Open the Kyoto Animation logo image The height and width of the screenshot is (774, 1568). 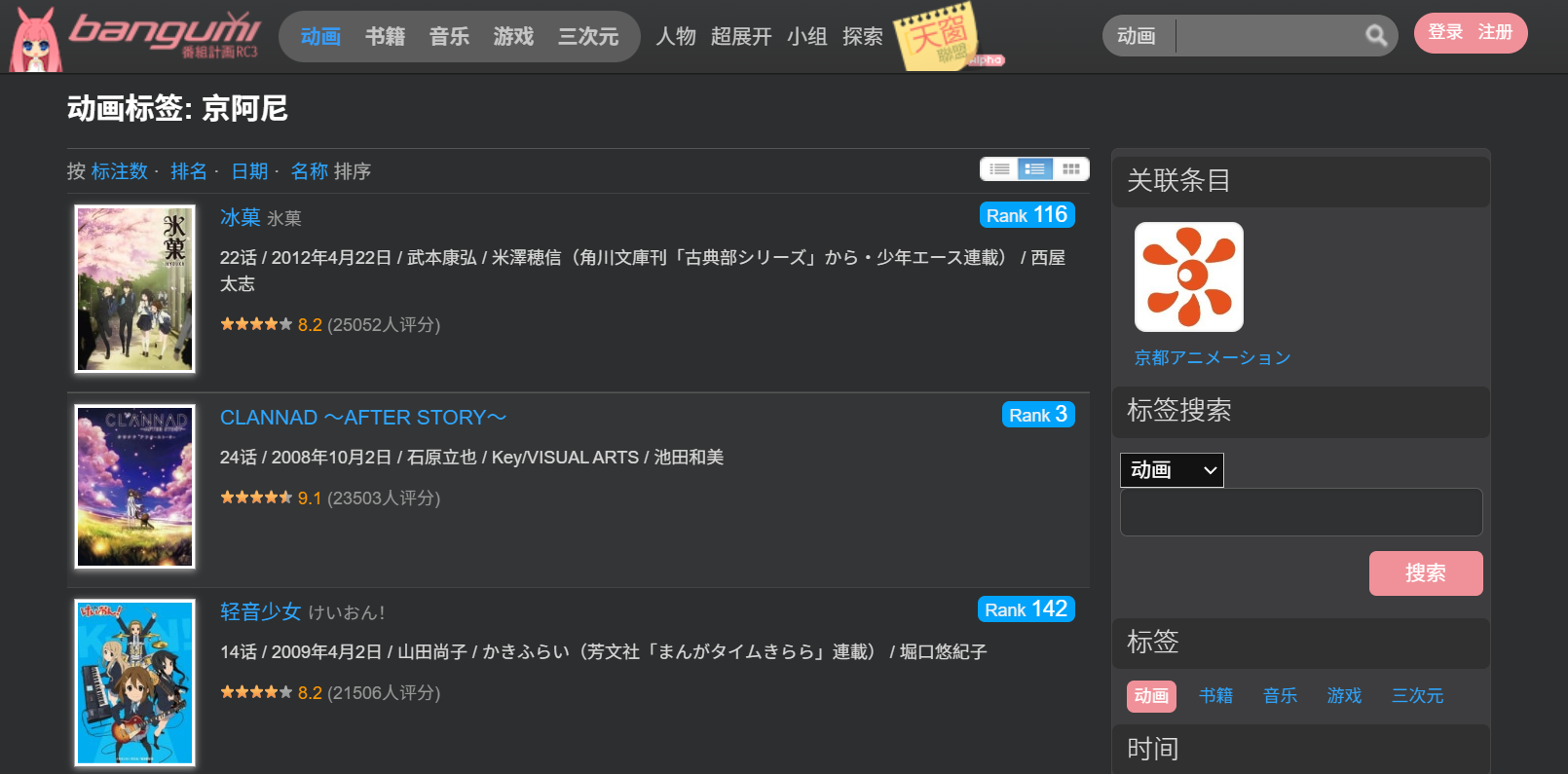(1189, 277)
